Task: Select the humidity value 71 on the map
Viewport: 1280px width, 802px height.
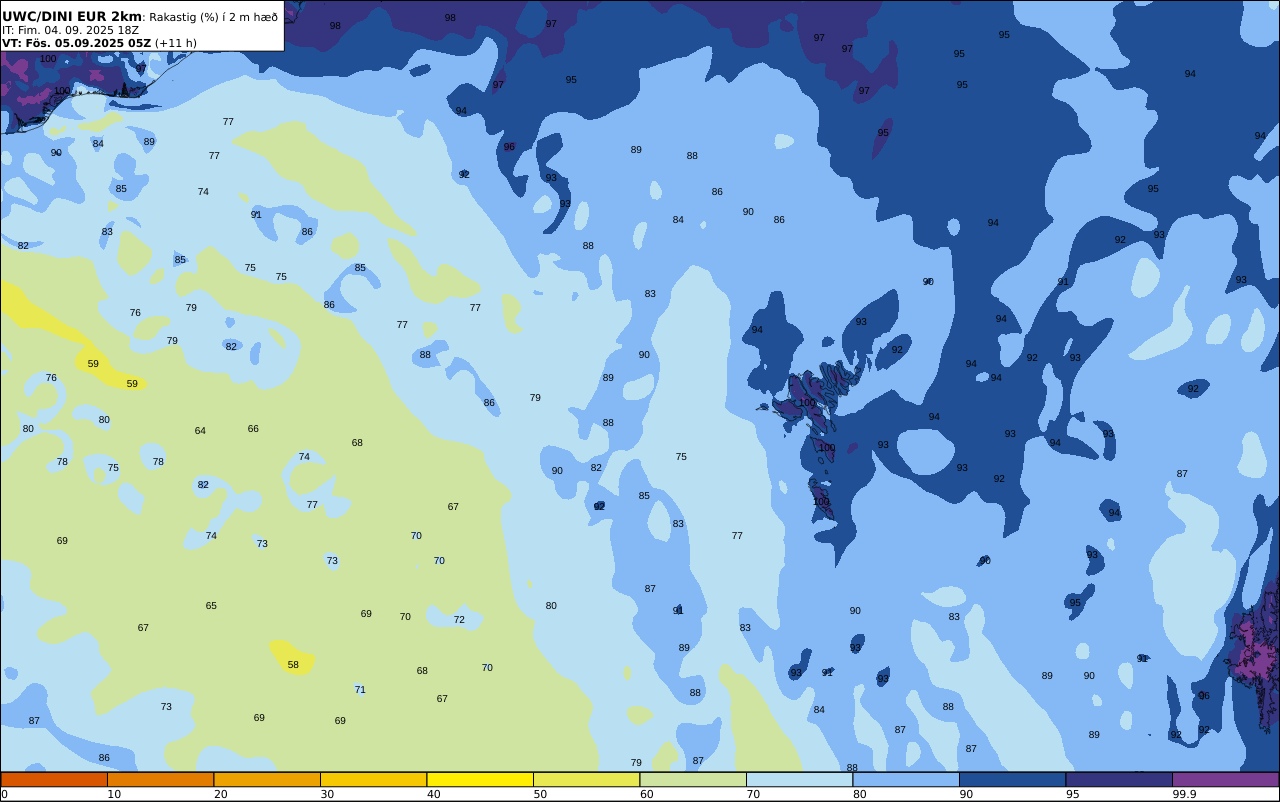Action: [x=360, y=690]
